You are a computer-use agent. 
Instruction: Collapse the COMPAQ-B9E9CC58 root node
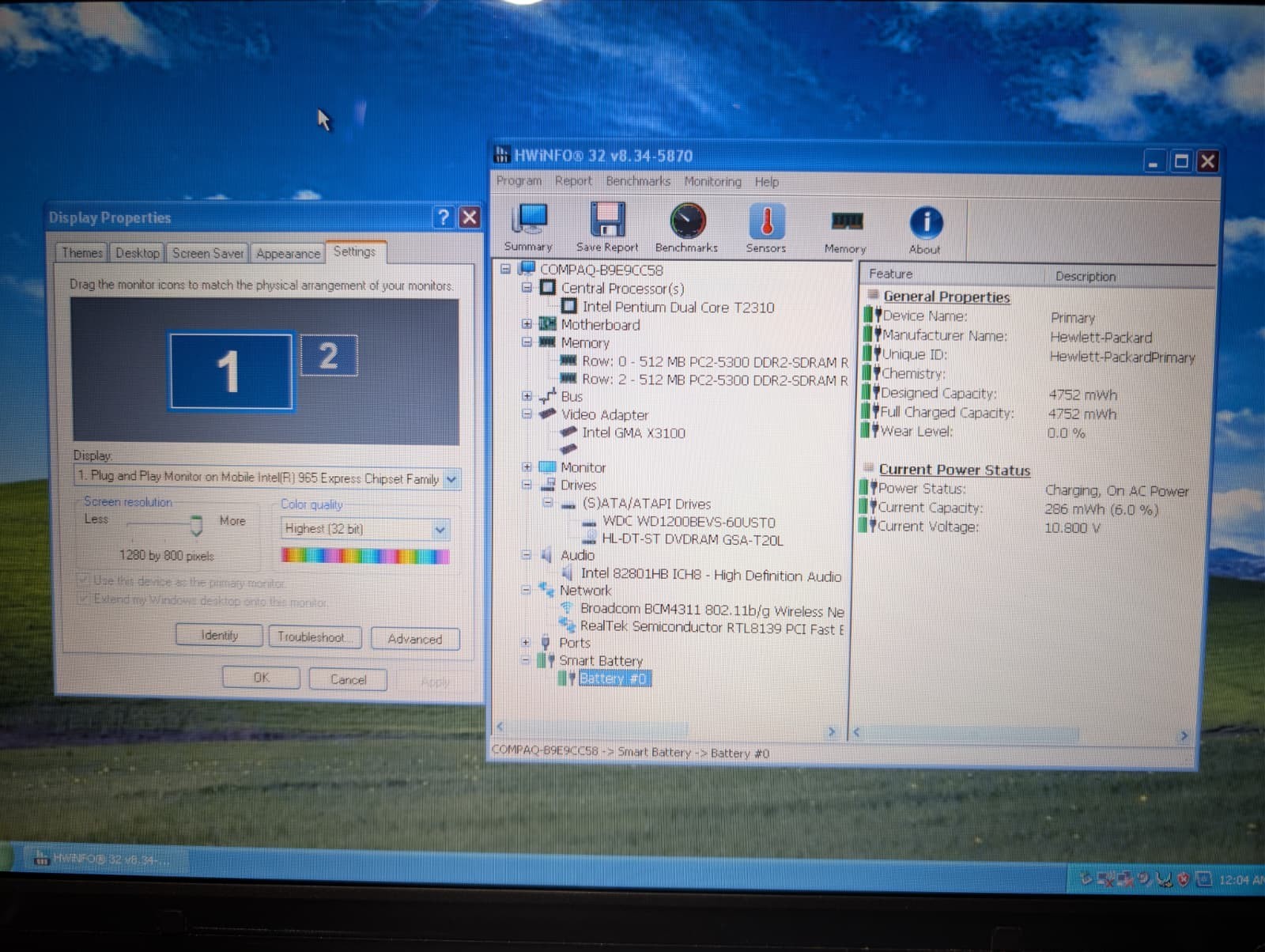point(506,270)
